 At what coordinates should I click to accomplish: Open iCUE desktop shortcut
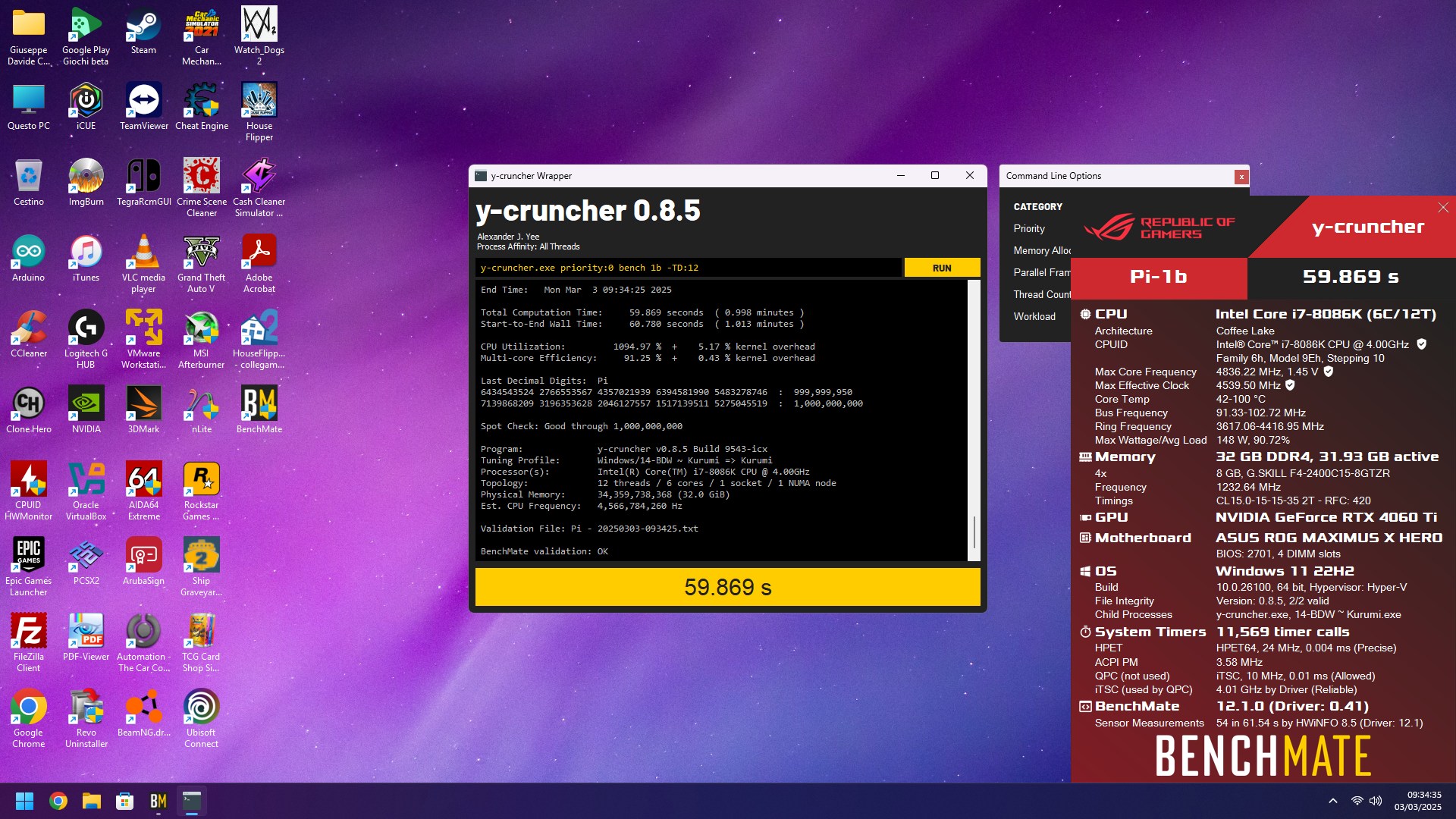[86, 107]
